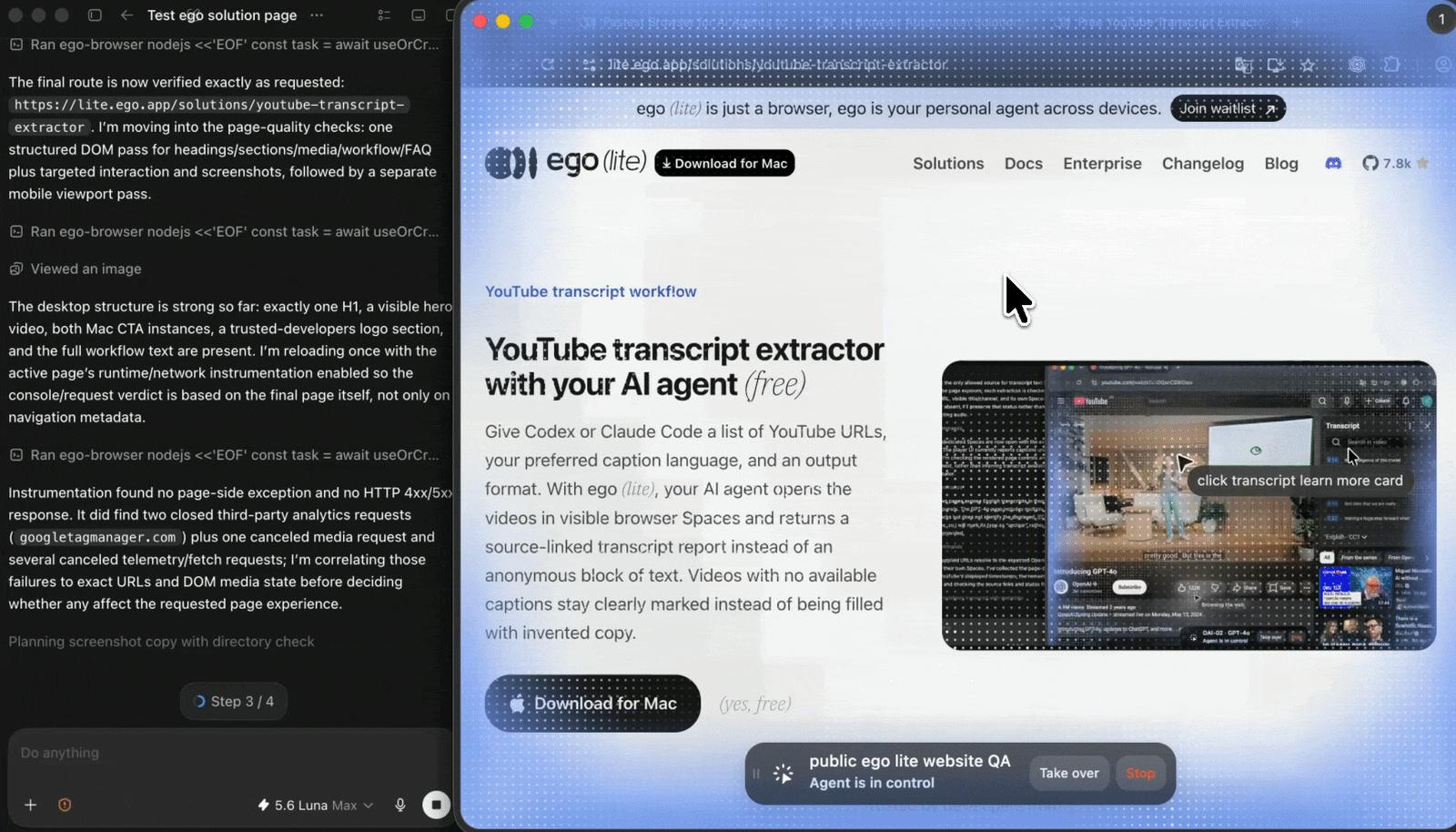This screenshot has width=1456, height=832.
Task: Open the Enterprise nav item
Action: pyautogui.click(x=1102, y=164)
